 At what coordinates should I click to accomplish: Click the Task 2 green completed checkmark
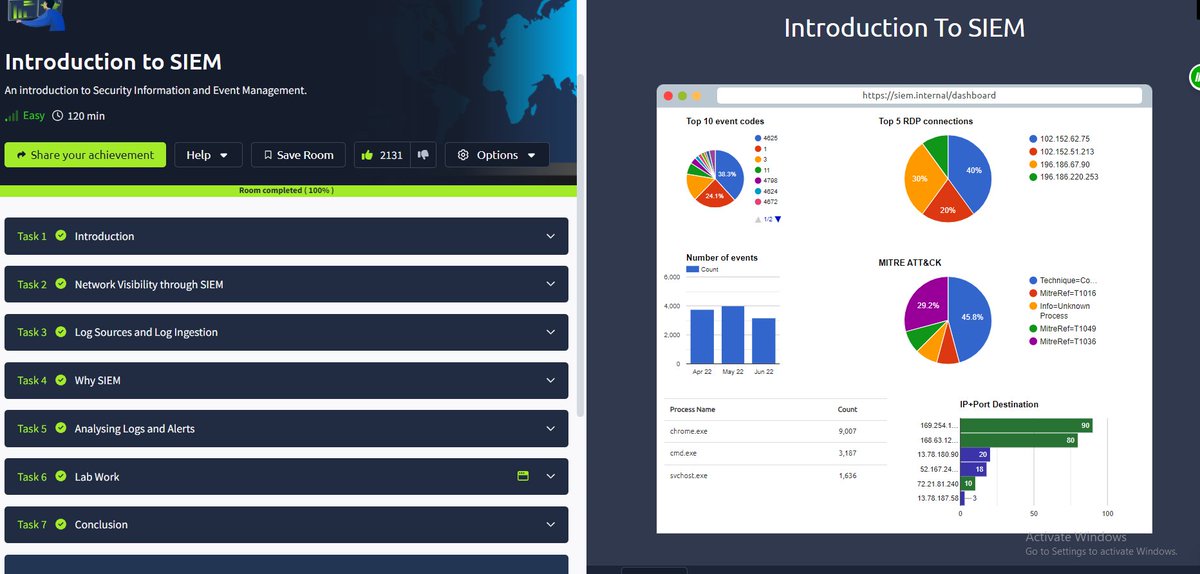[61, 284]
